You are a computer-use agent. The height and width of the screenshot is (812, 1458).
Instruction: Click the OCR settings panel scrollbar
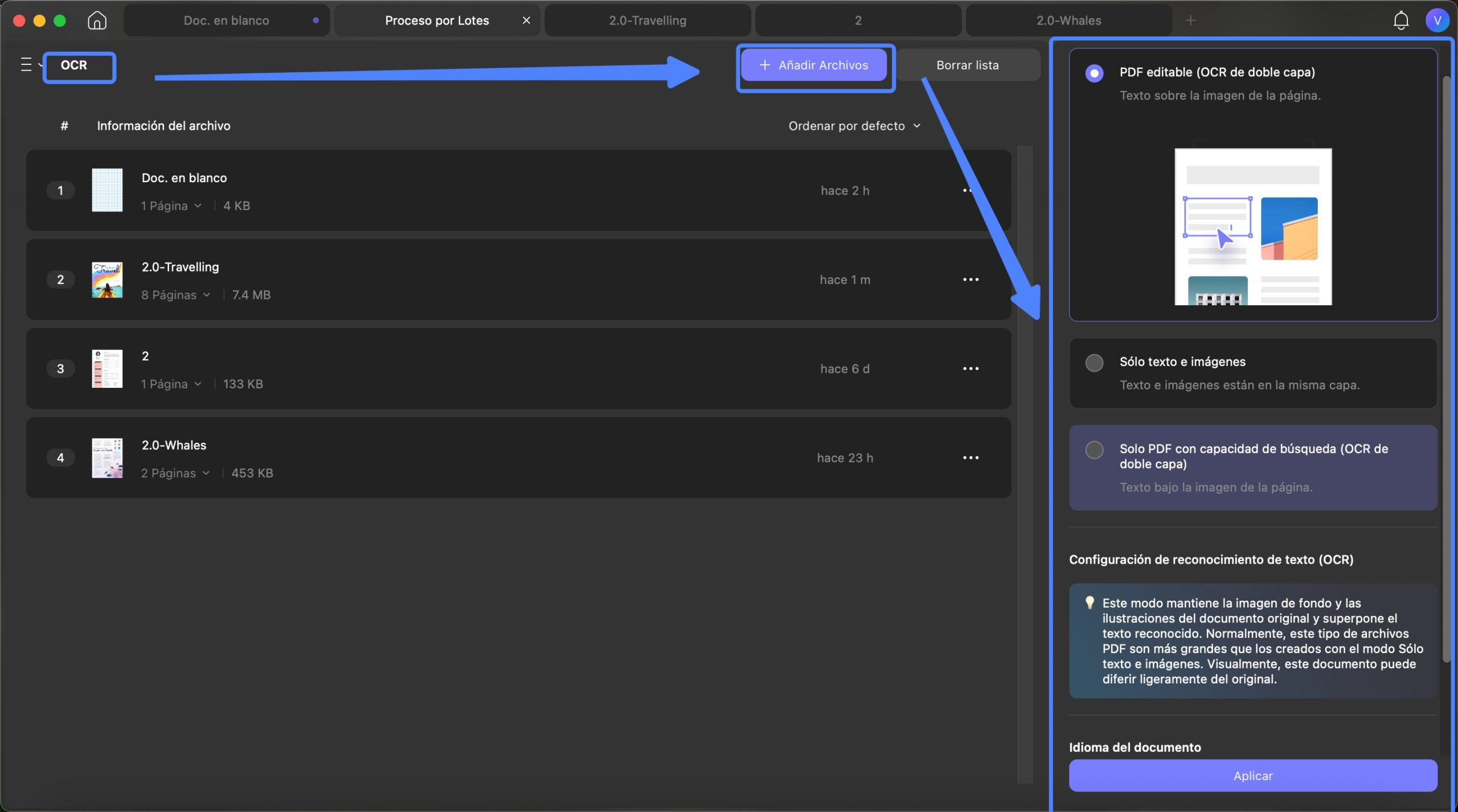[x=1446, y=369]
